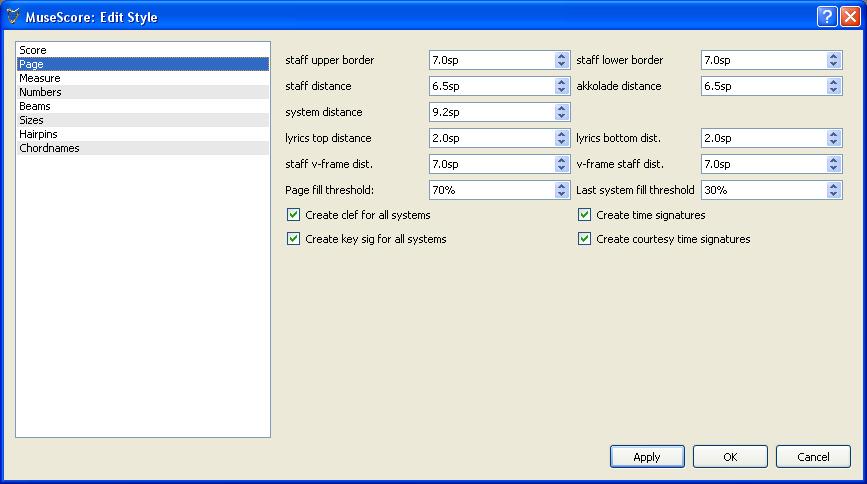Screen dimensions: 867x484
Task: Decrease staff v-frame dist. value
Action: click(562, 168)
